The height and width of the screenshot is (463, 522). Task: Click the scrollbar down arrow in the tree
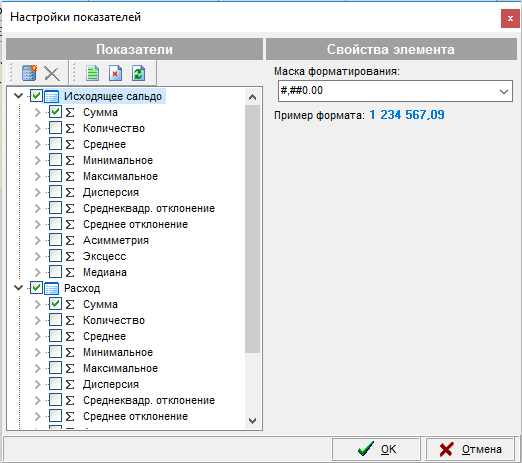click(x=252, y=421)
